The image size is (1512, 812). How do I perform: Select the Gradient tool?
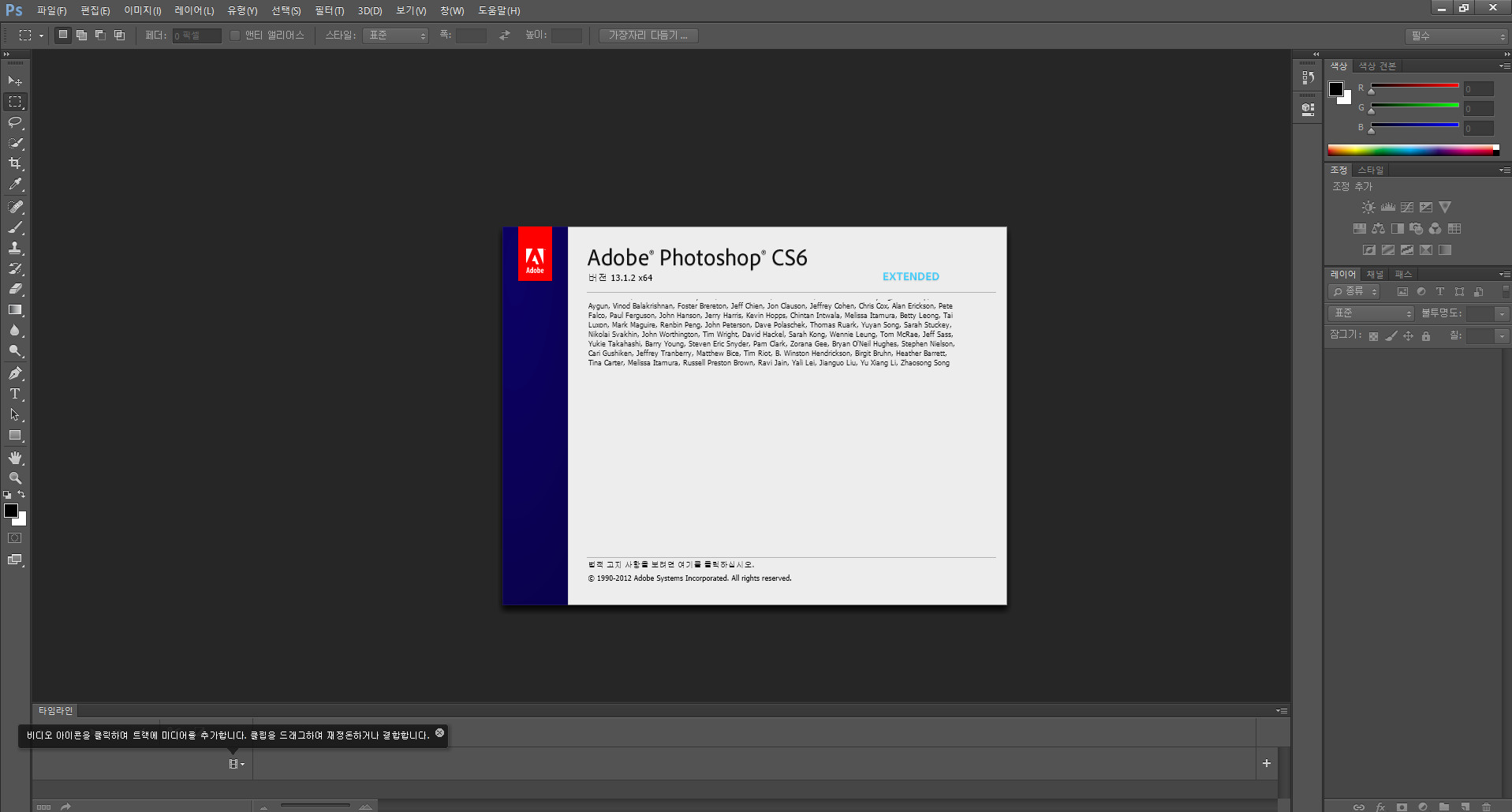15,310
